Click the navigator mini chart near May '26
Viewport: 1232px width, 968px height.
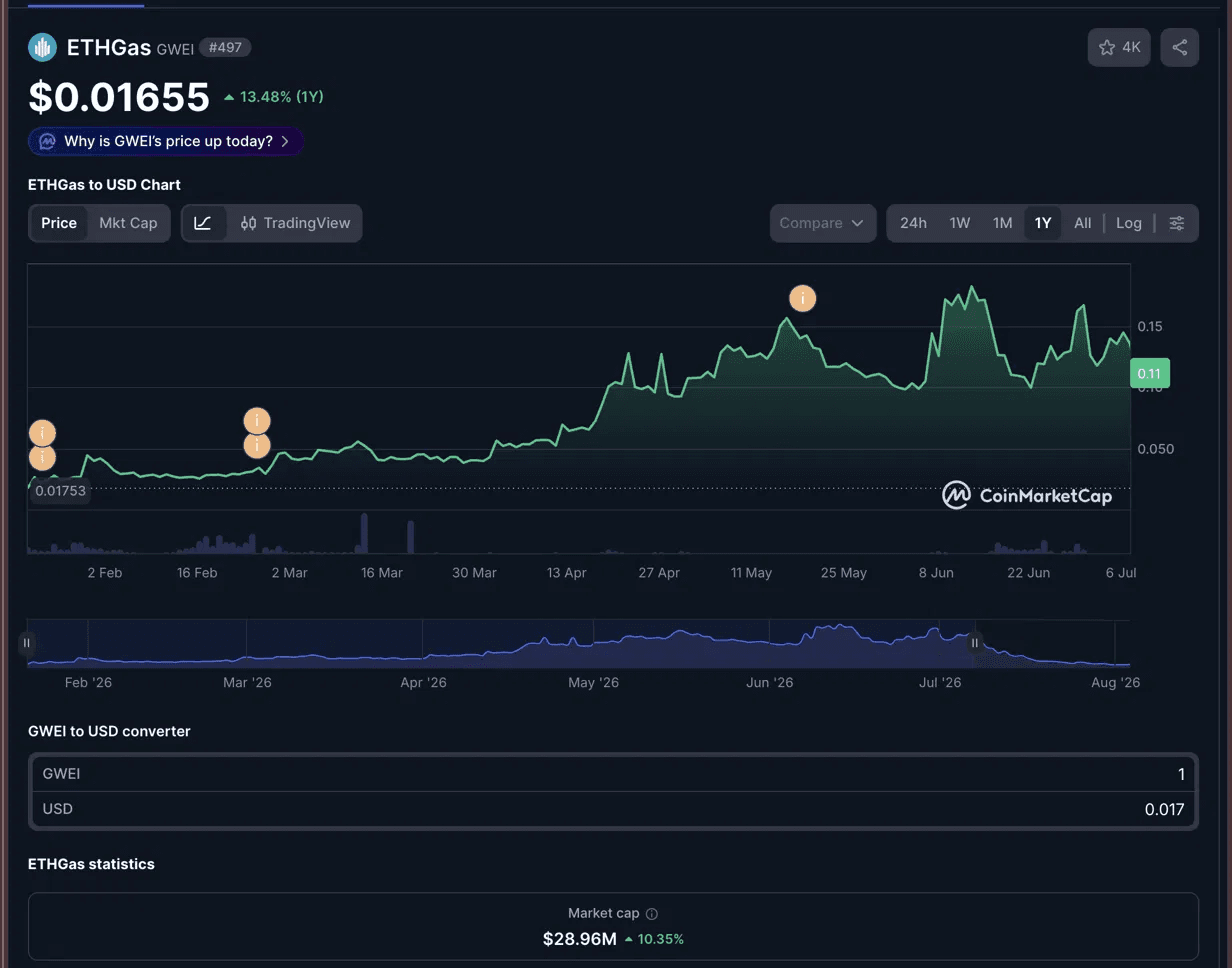pos(594,642)
